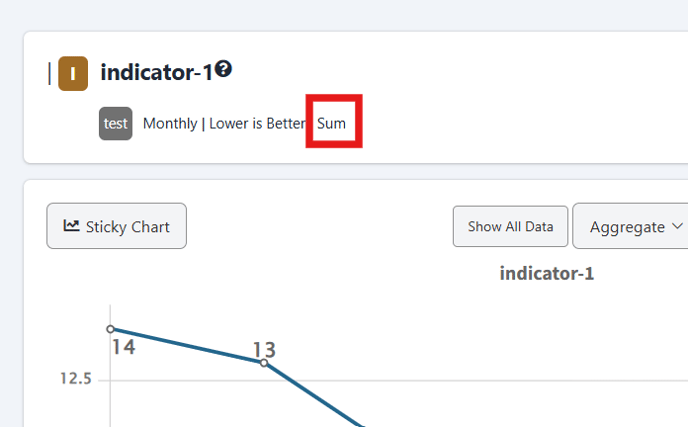Click the descending blue line after point 13
The image size is (688, 427).
click(x=314, y=395)
